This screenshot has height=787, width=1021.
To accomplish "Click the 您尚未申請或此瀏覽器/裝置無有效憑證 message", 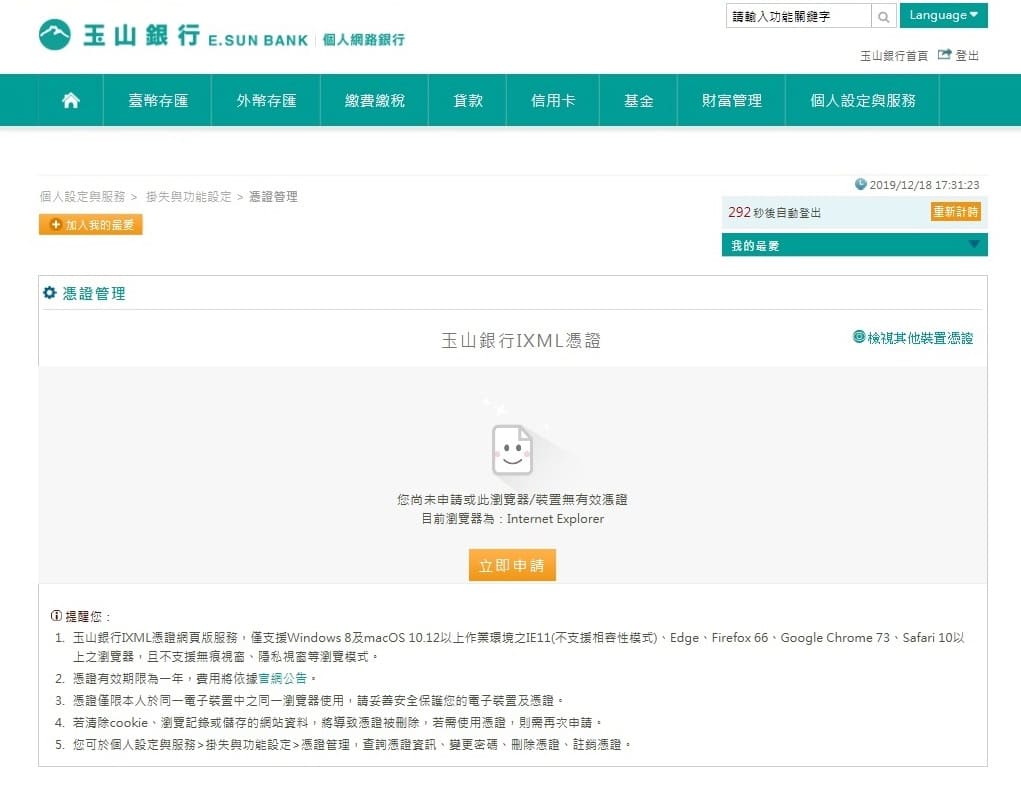I will 512,499.
